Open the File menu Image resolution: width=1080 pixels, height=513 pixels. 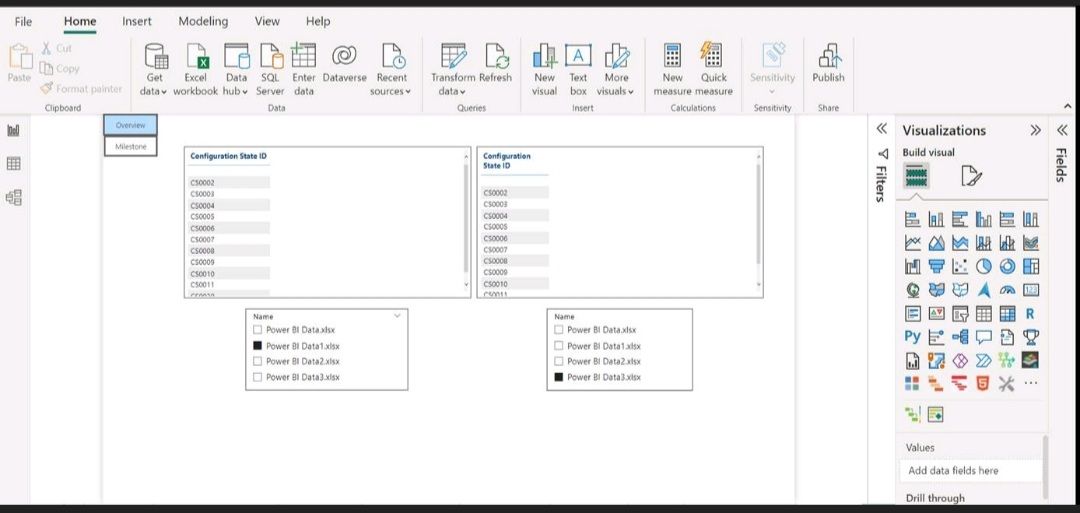point(23,21)
